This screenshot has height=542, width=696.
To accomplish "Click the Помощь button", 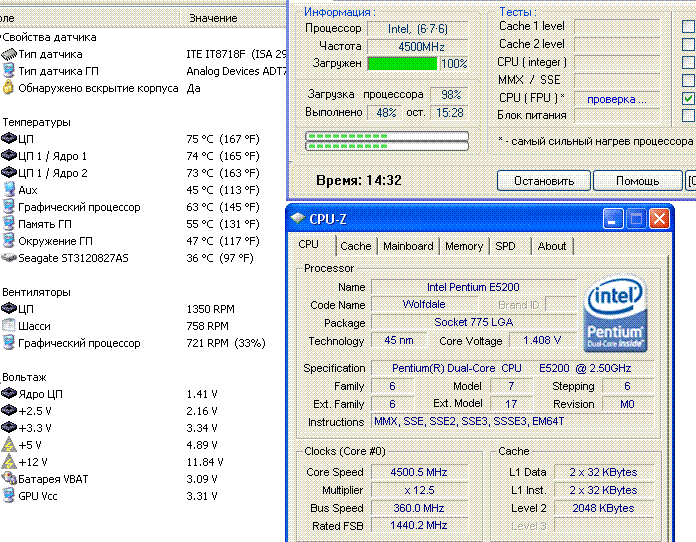I will coord(637,181).
